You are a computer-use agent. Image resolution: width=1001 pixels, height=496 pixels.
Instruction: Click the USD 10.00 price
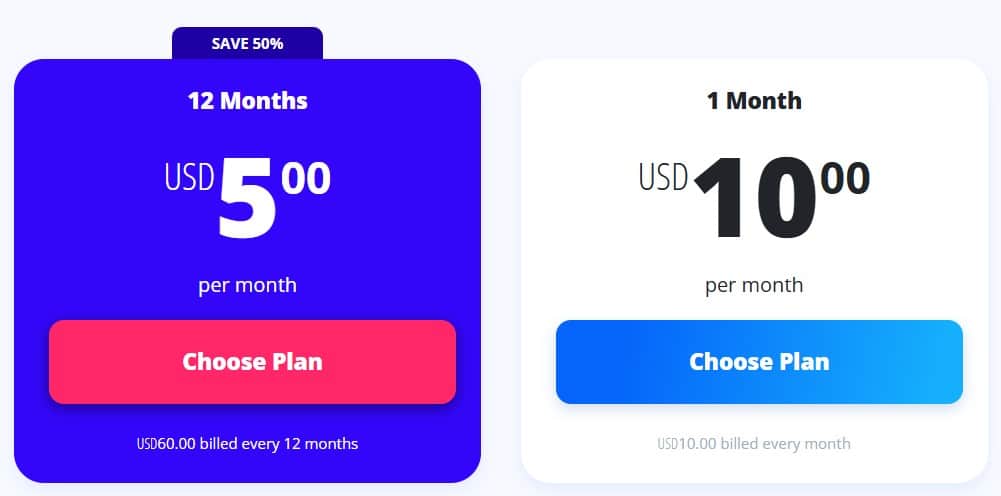coord(755,196)
